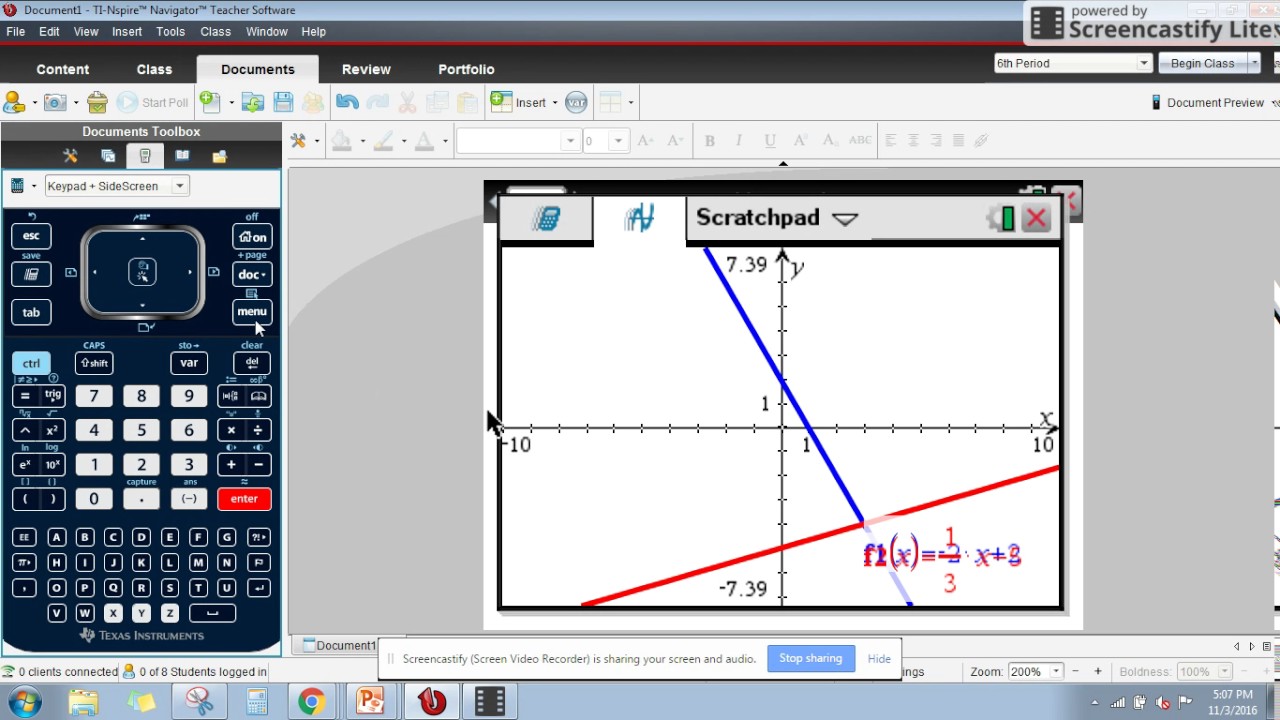Click the red enter key
Image resolution: width=1280 pixels, height=720 pixels.
coord(244,498)
